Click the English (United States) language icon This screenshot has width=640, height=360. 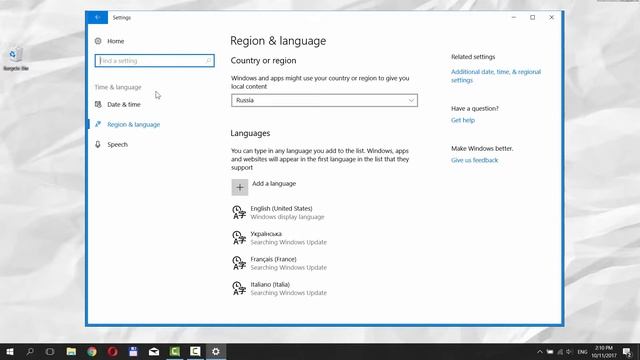coord(239,213)
